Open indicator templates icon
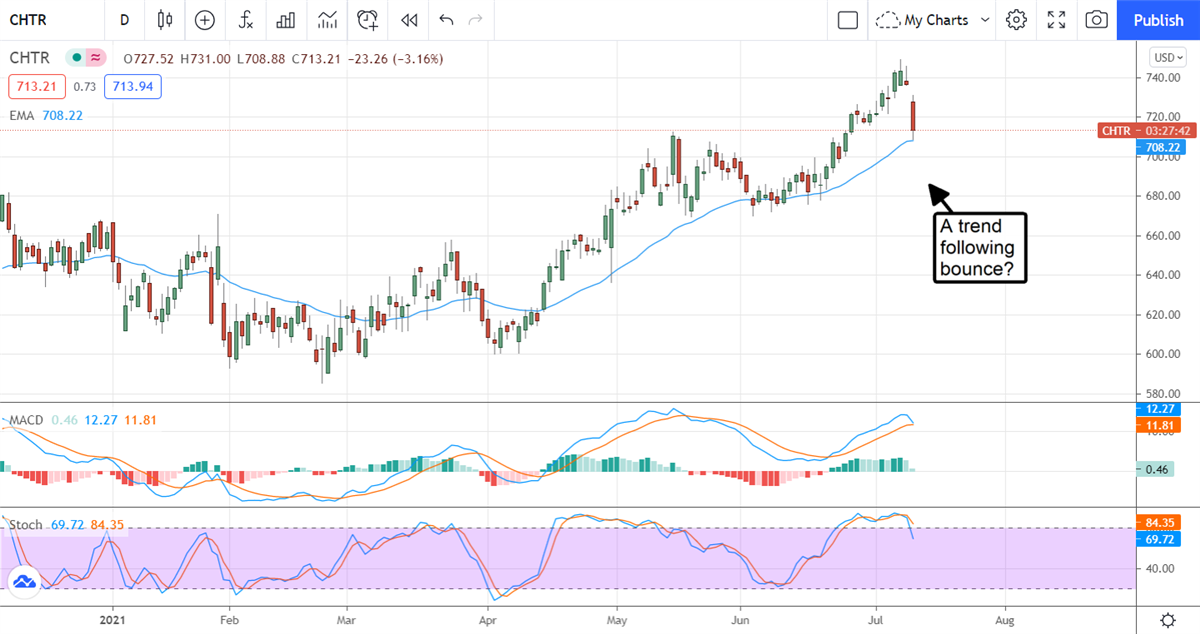Screen dimensions: 1200x634 click(327, 19)
